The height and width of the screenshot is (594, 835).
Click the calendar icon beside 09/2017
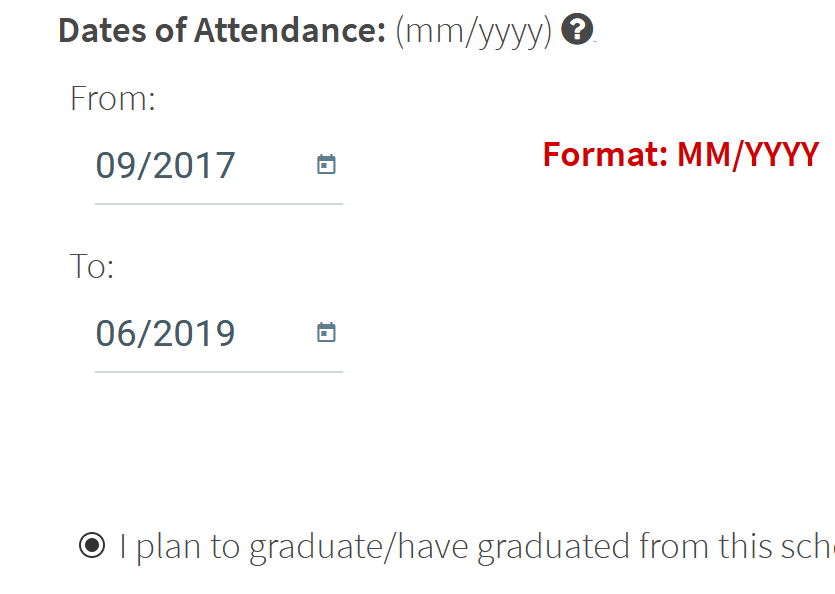(x=326, y=164)
